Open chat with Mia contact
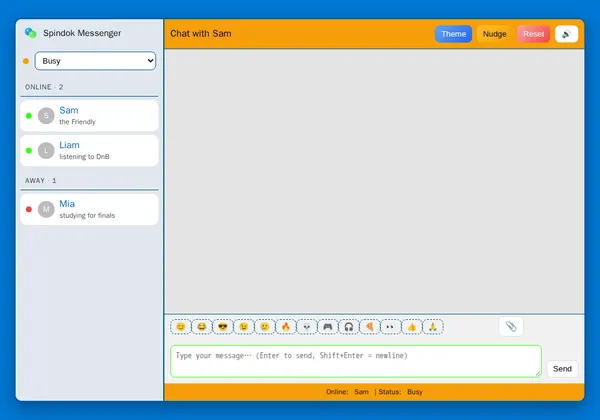The width and height of the screenshot is (600, 420). point(89,209)
